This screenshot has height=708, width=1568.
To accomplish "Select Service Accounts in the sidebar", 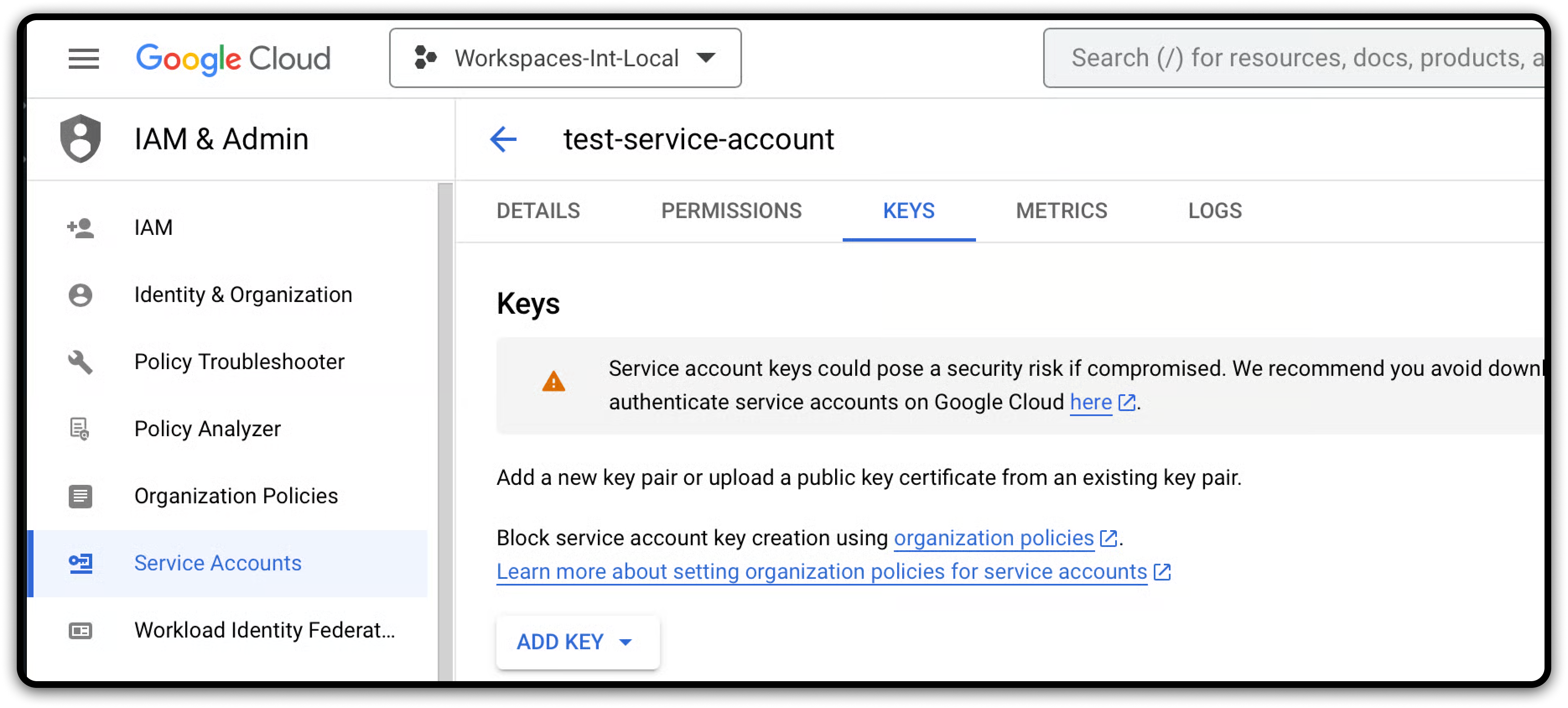I will pyautogui.click(x=217, y=563).
